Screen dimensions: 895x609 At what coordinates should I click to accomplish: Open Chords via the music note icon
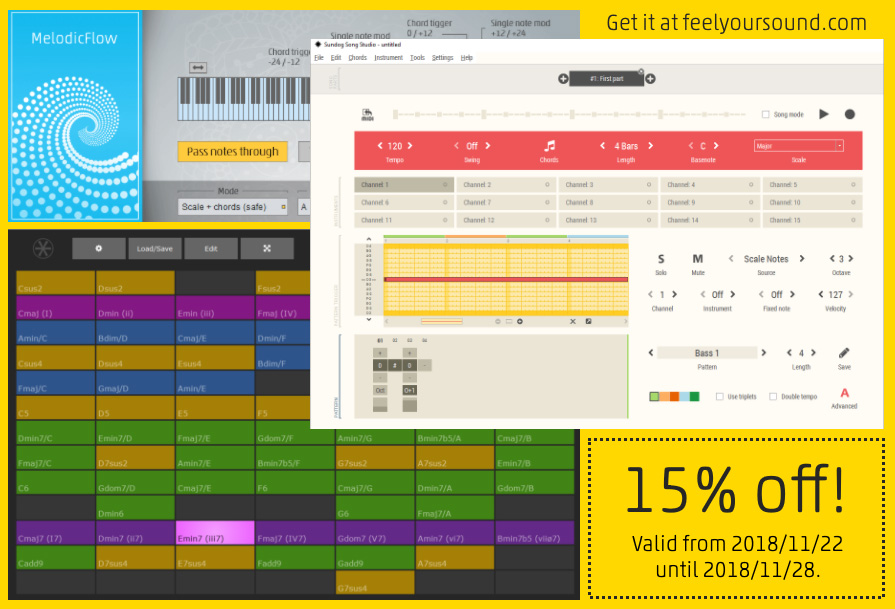549,146
